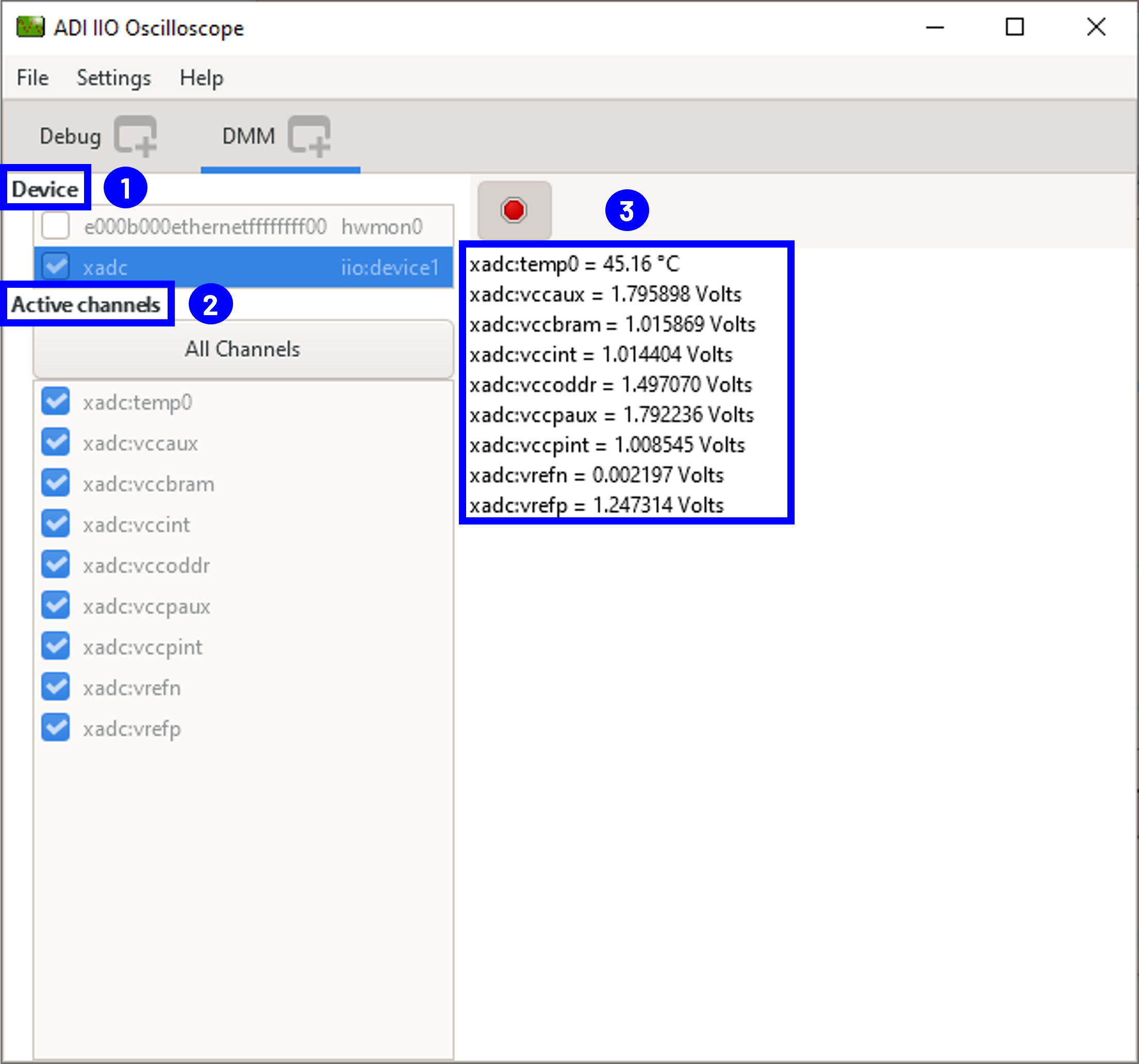Viewport: 1139px width, 1064px height.
Task: Click the vccpint reading 1.008545 Volts
Action: [x=607, y=445]
